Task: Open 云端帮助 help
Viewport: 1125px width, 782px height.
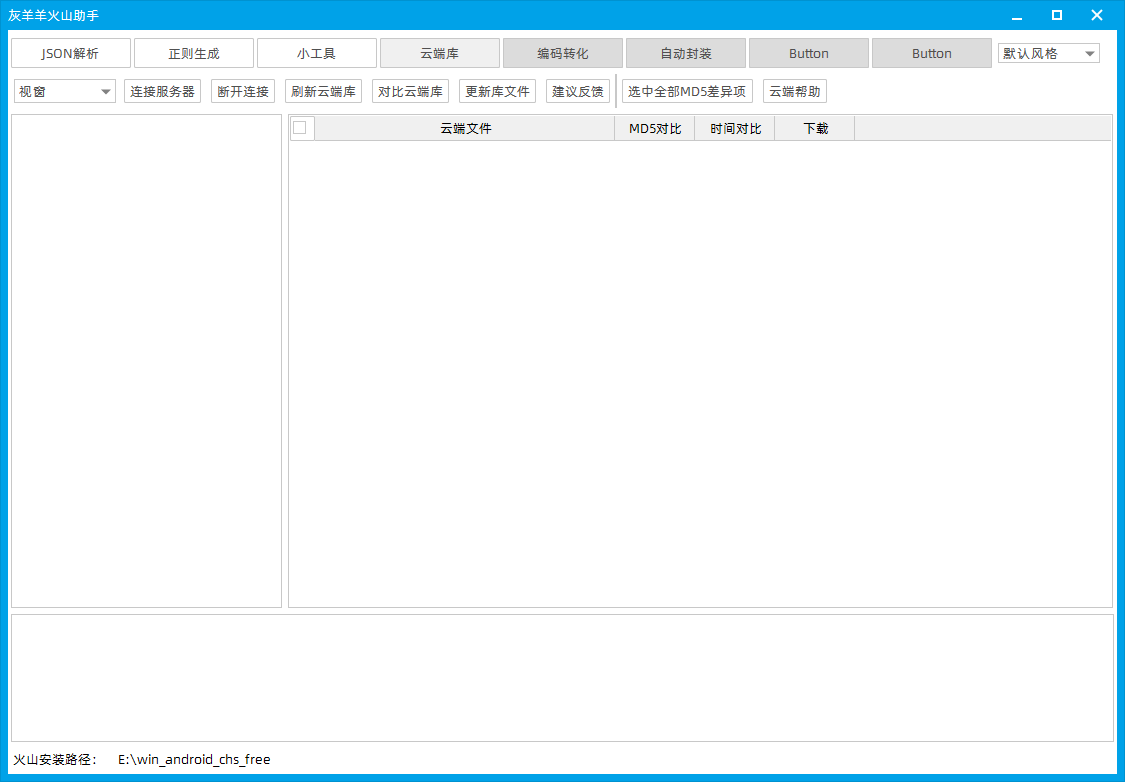Action: click(x=794, y=91)
